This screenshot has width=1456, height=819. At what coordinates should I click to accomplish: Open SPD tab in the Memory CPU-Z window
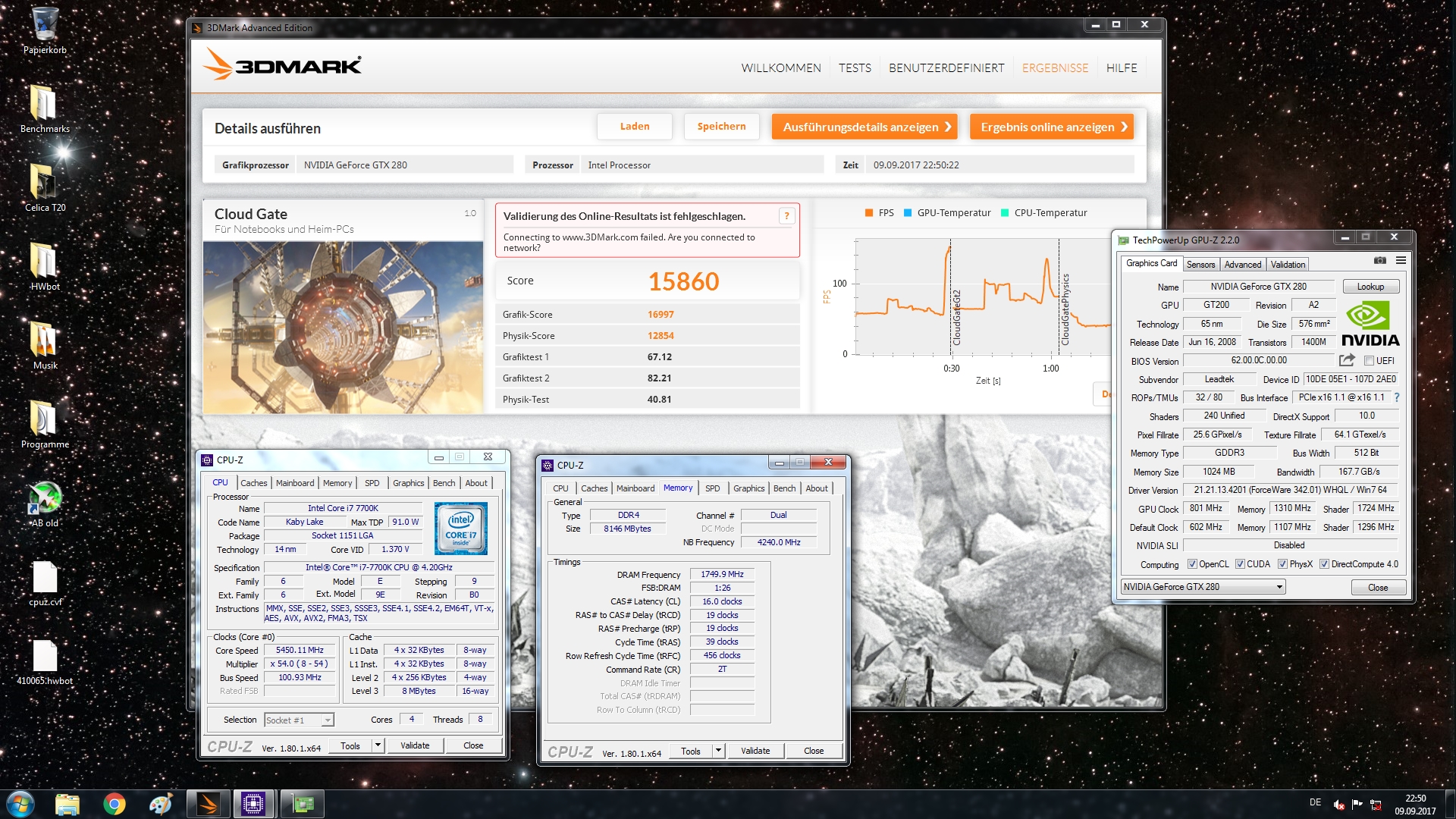coord(713,488)
